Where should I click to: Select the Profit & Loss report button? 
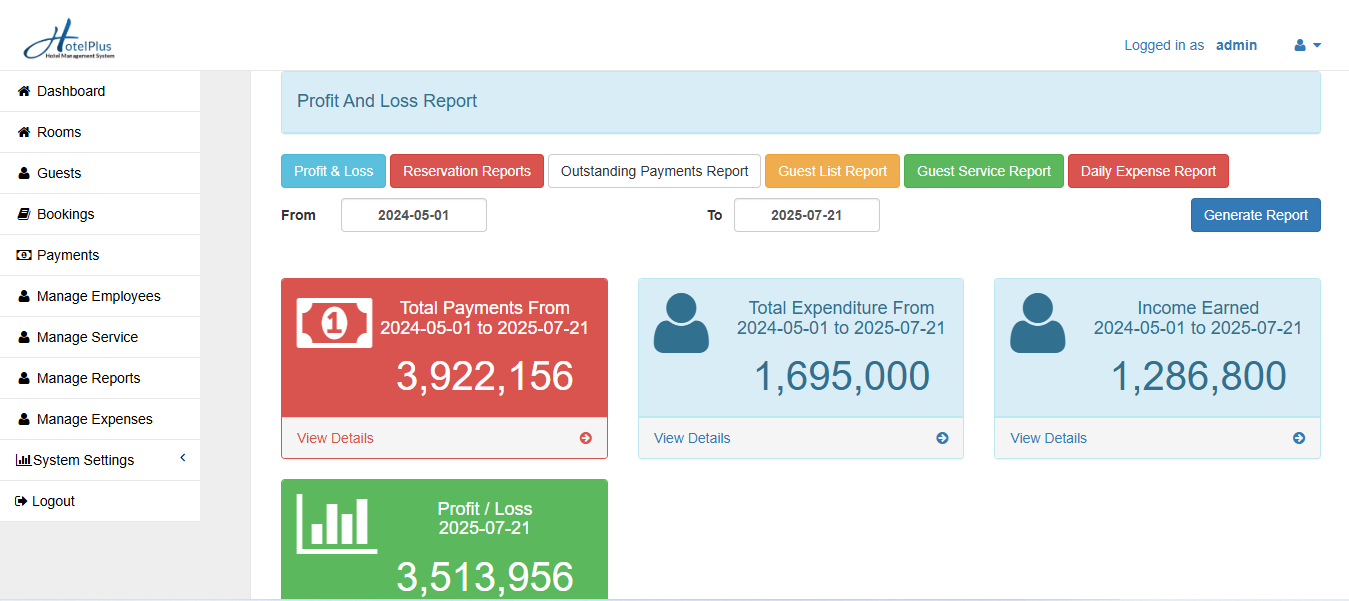[x=334, y=171]
